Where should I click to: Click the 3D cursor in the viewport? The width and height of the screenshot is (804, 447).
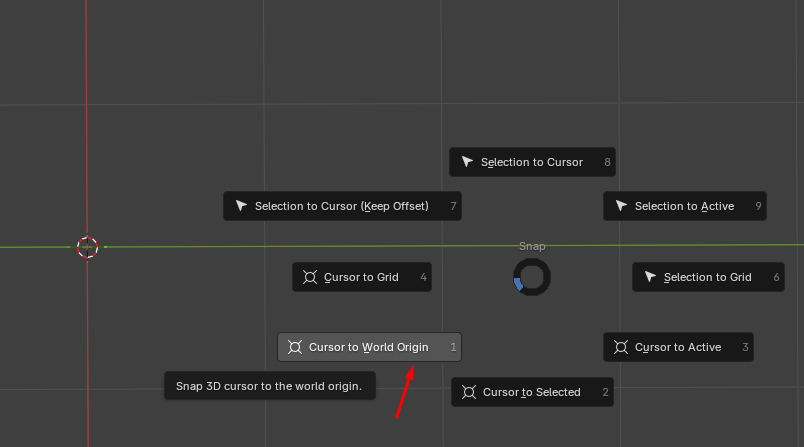click(x=88, y=247)
